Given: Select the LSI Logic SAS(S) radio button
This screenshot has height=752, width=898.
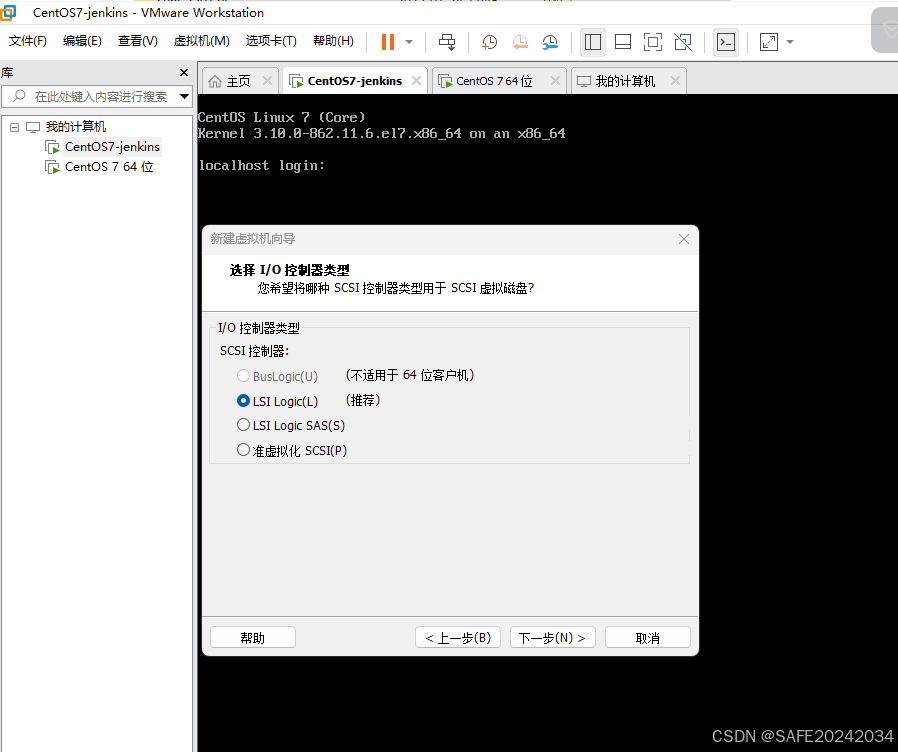Looking at the screenshot, I should [243, 425].
